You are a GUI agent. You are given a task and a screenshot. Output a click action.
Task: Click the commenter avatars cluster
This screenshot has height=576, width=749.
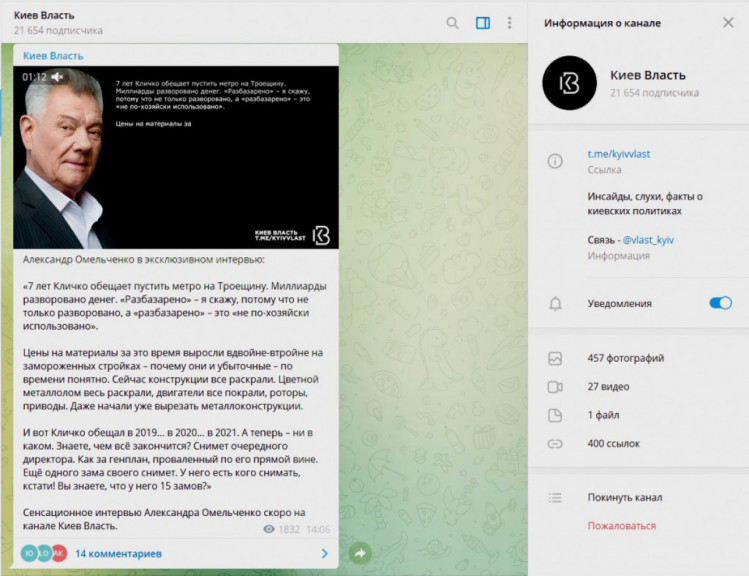point(44,553)
